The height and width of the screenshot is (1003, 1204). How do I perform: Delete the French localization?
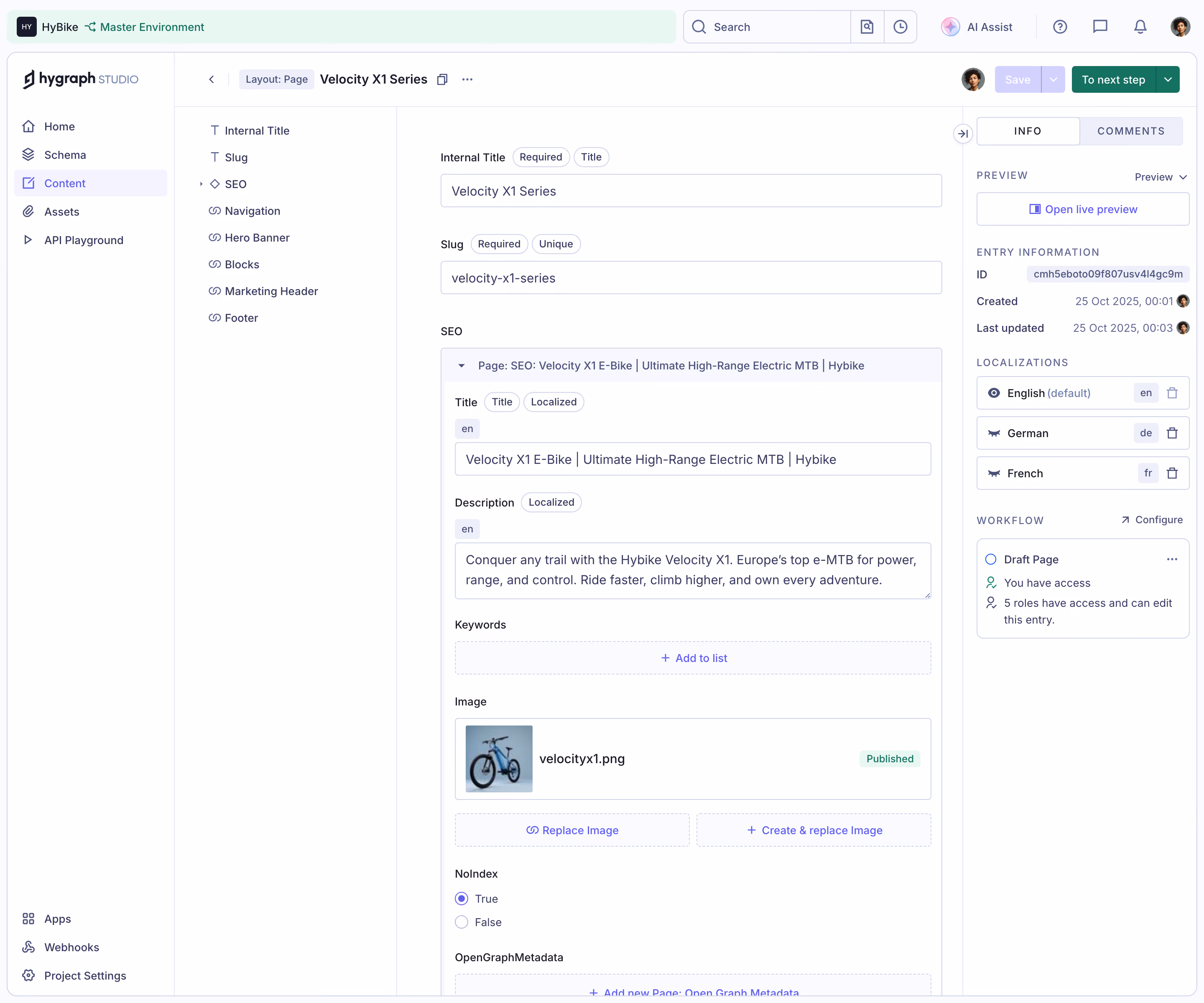click(1173, 473)
